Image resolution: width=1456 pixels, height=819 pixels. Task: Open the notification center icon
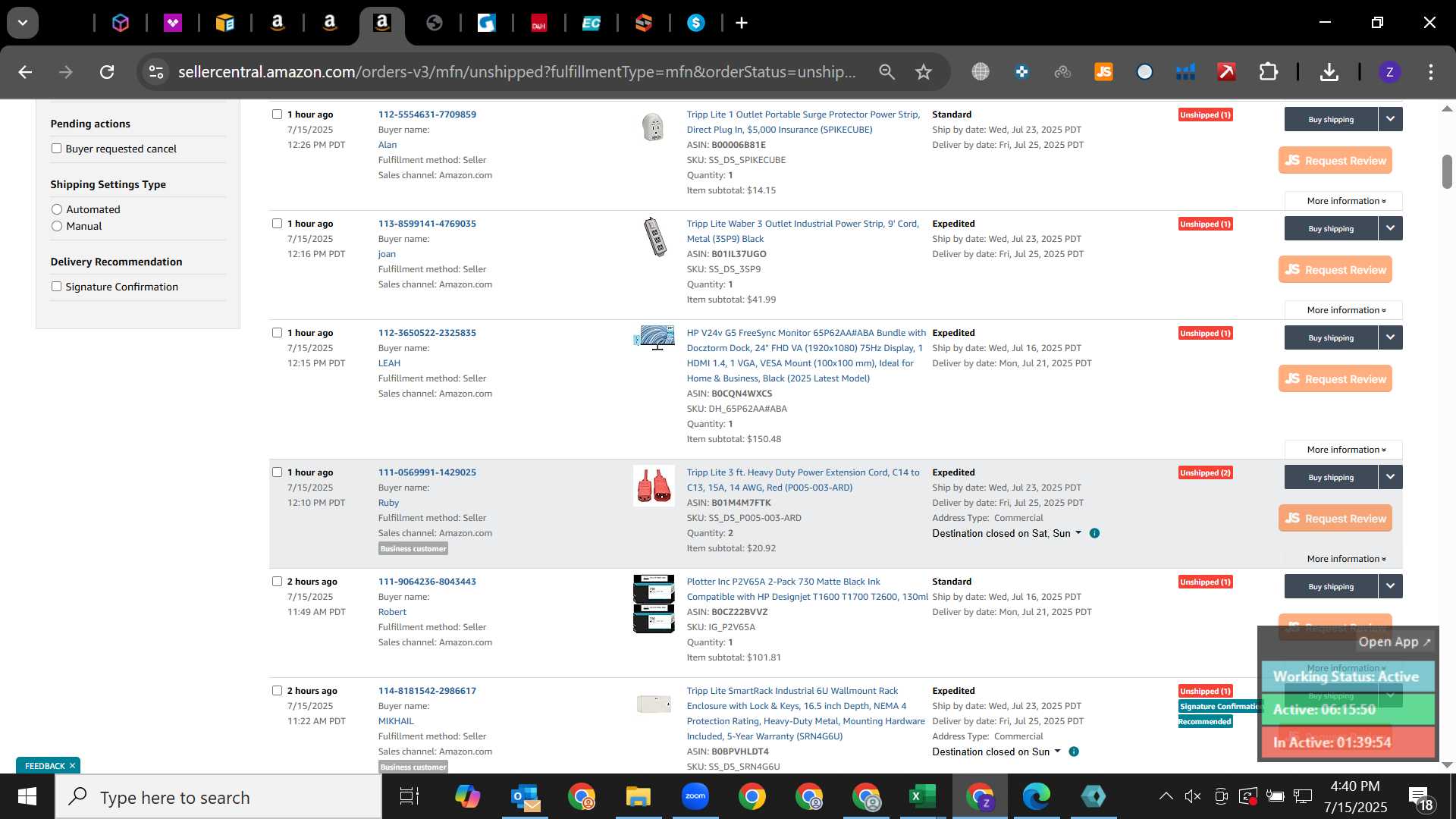(1420, 797)
